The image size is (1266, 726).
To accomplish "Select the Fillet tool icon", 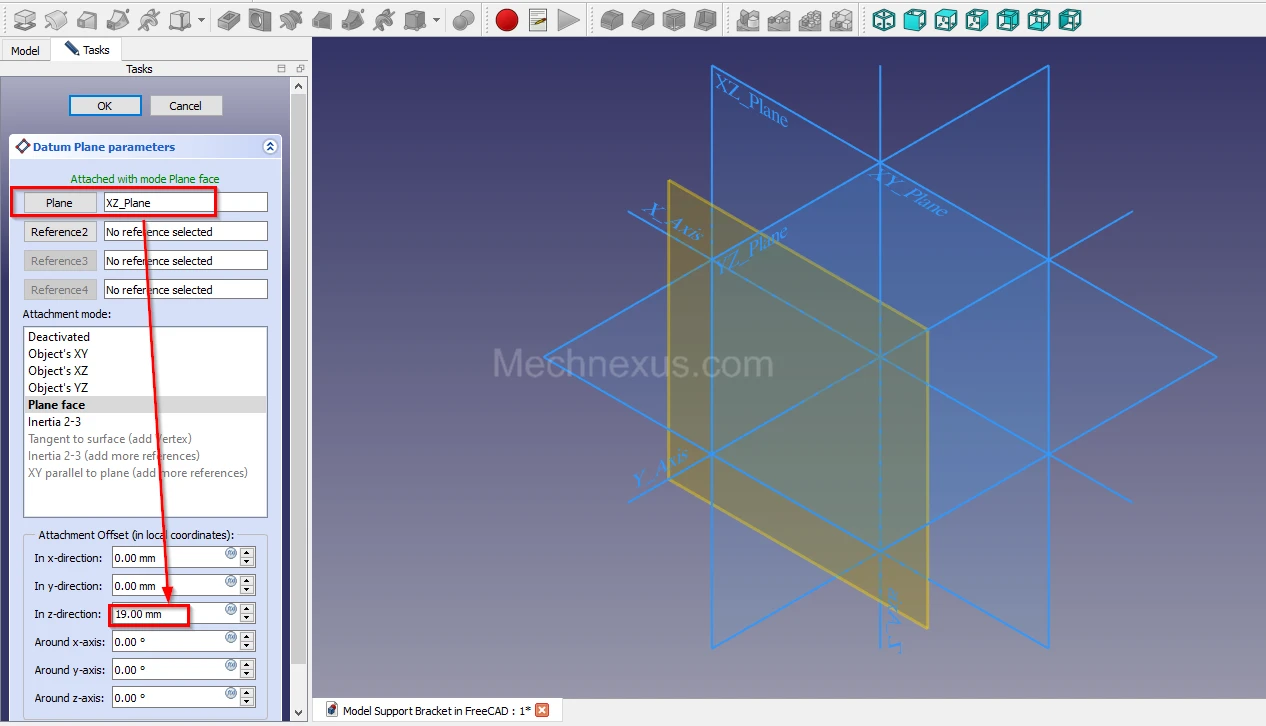I will pos(612,19).
